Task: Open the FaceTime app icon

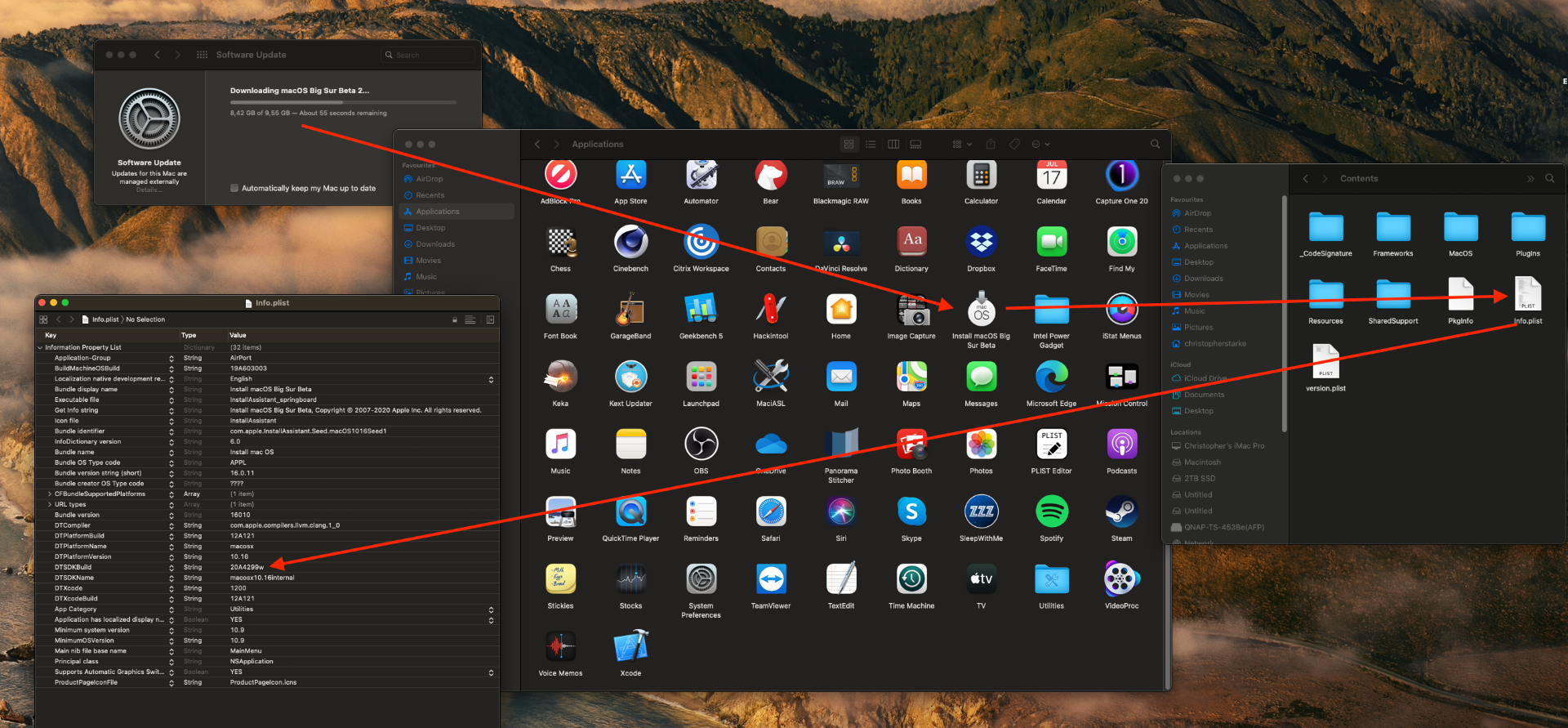Action: coord(1052,242)
